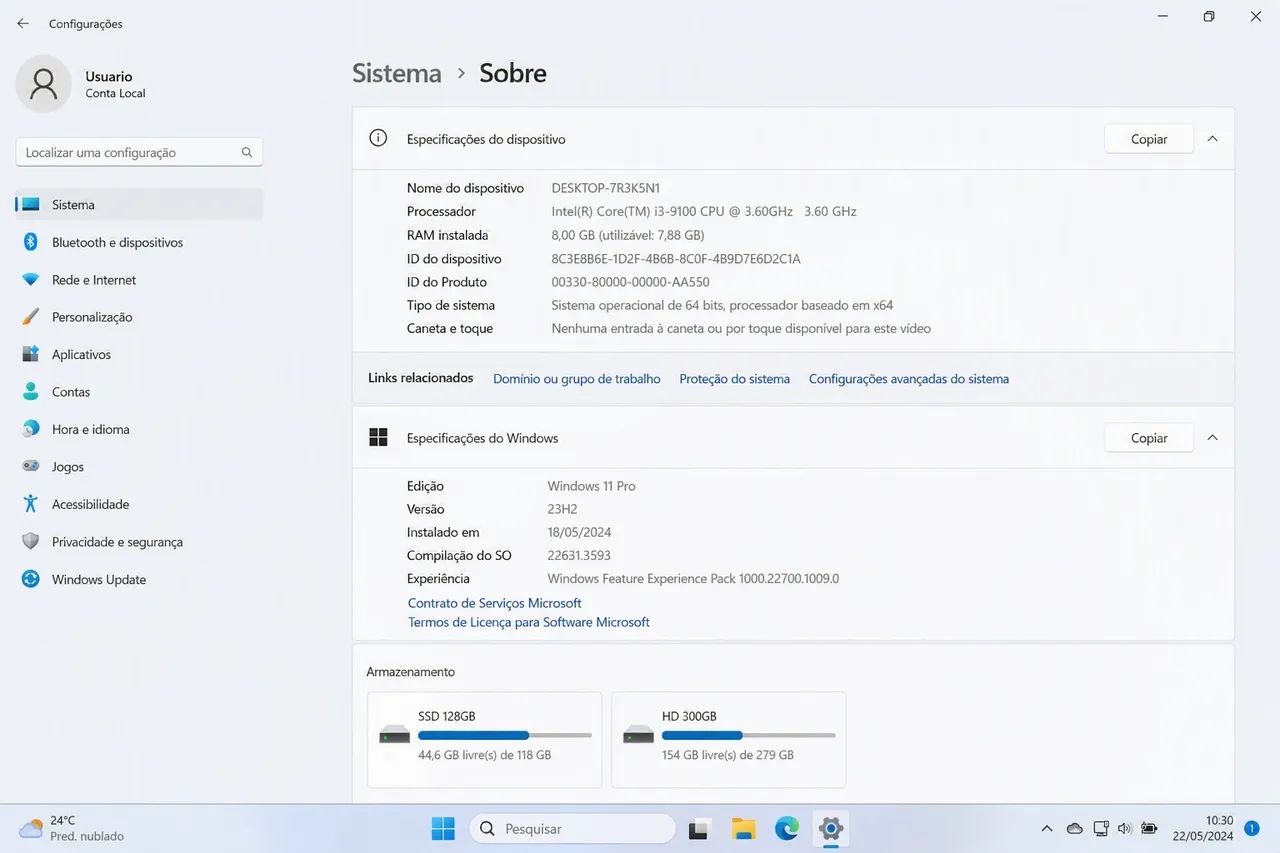Image resolution: width=1280 pixels, height=853 pixels.
Task: Select Rede e Internet in sidebar
Action: click(139, 280)
